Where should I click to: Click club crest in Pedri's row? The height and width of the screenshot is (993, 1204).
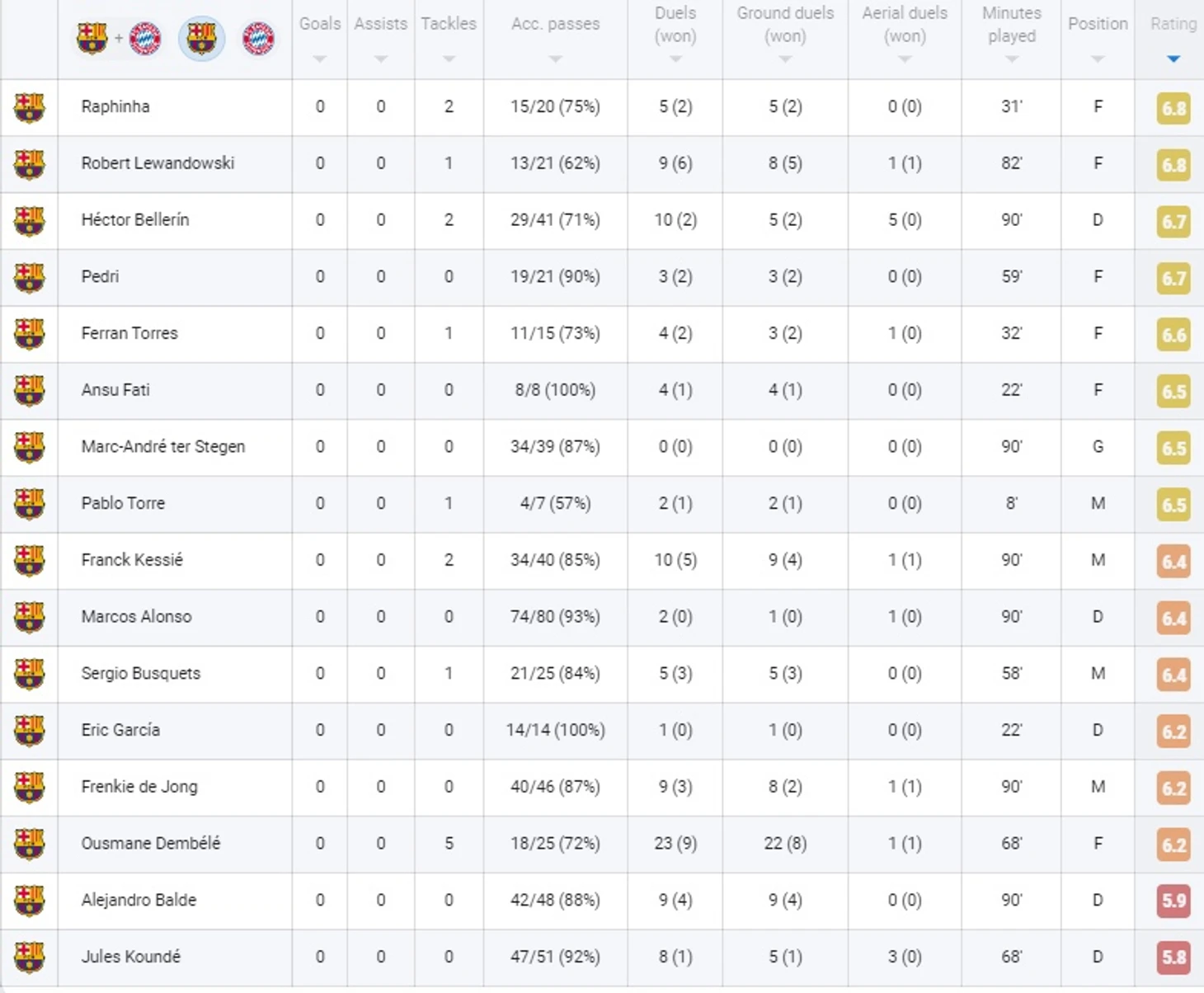(x=30, y=277)
